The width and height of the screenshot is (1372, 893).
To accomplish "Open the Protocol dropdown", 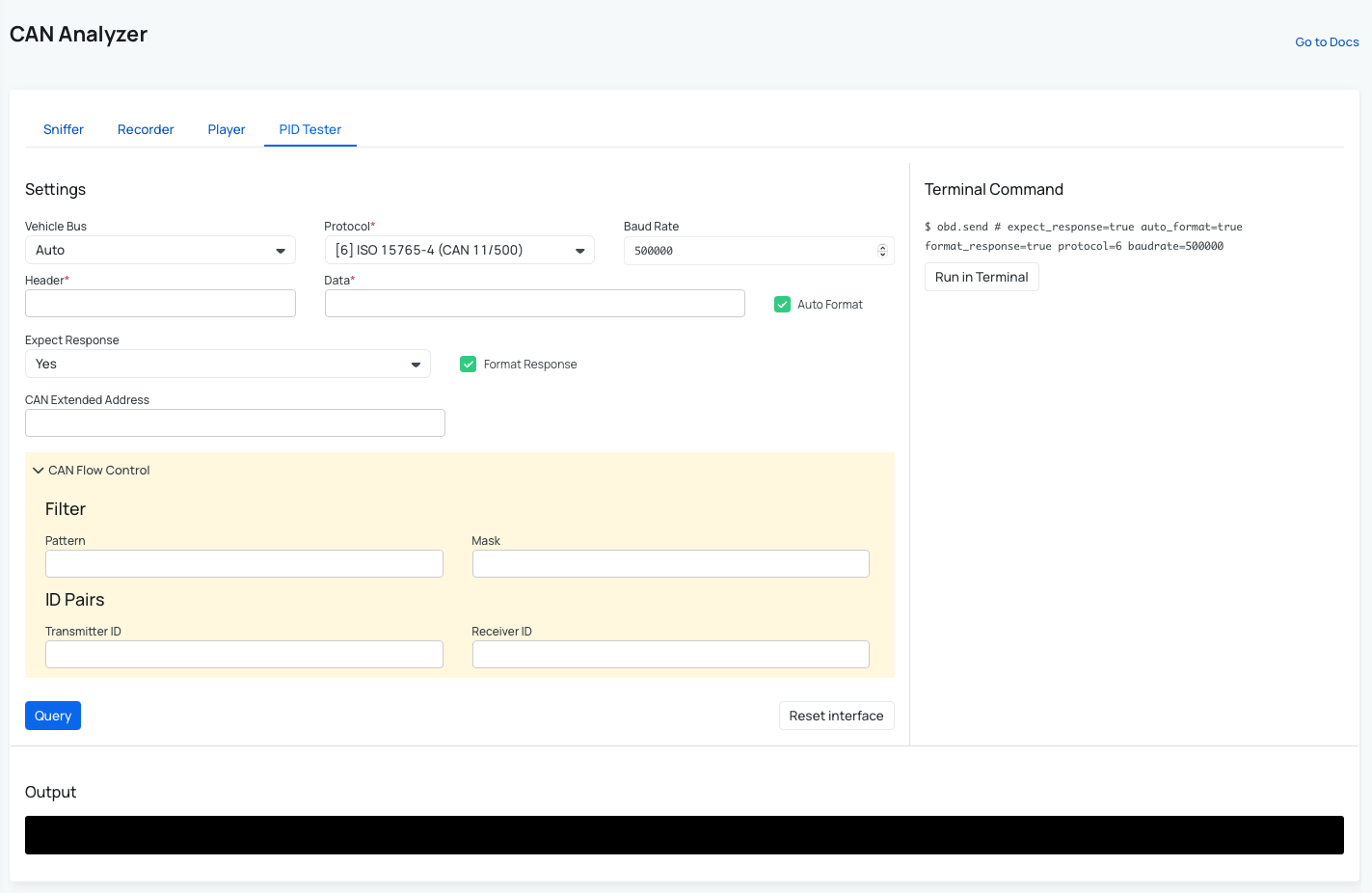I will pos(459,251).
